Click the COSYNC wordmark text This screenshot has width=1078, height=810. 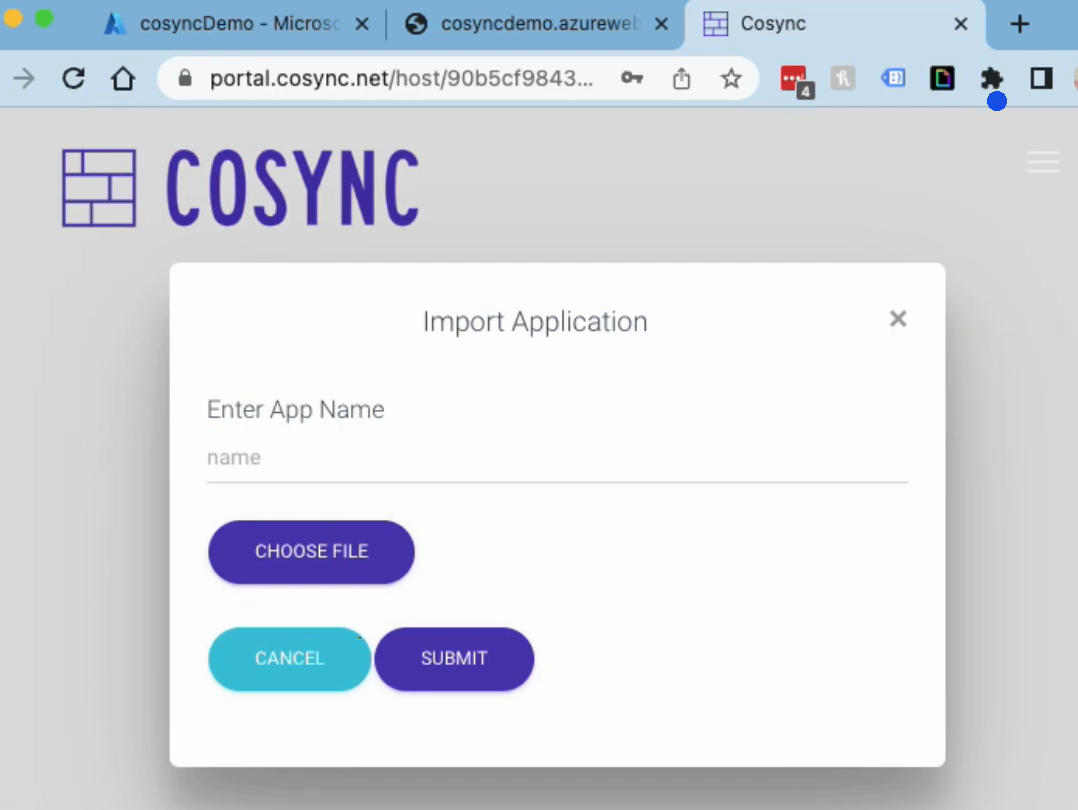click(293, 188)
